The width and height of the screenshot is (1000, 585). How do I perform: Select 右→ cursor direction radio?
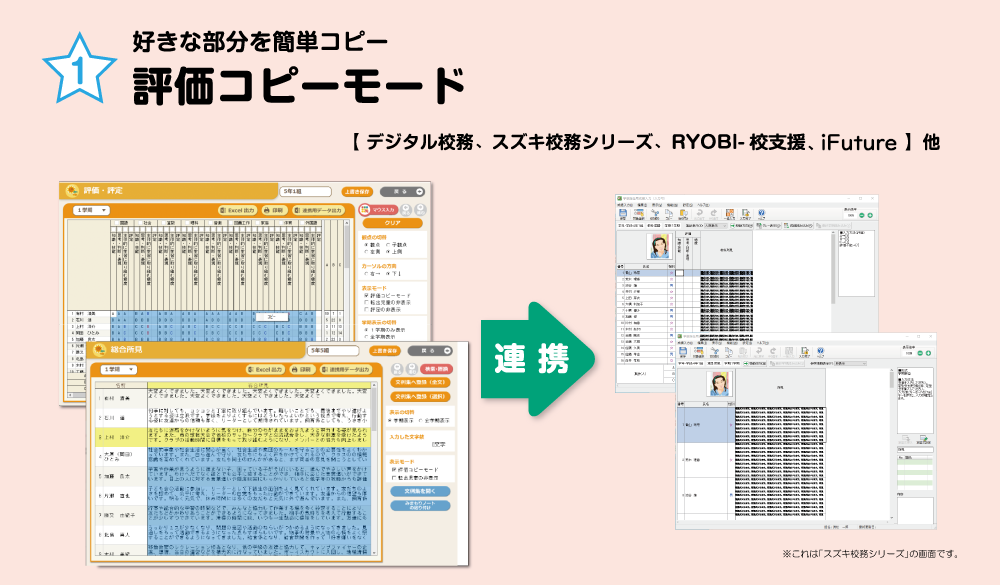pyautogui.click(x=366, y=274)
